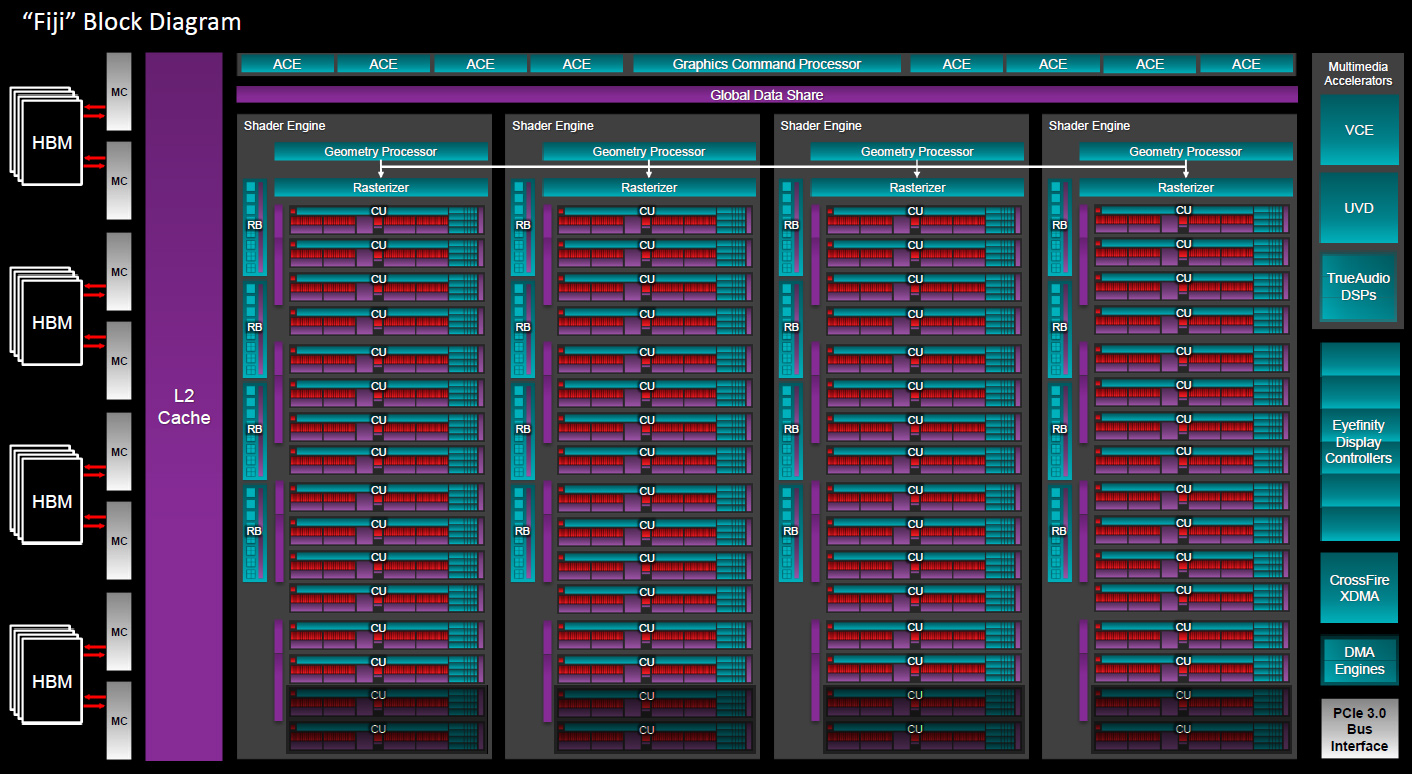Click the bottom RB block in the leftmost Shader Engine
Screen dimensions: 1412x774
click(254, 532)
